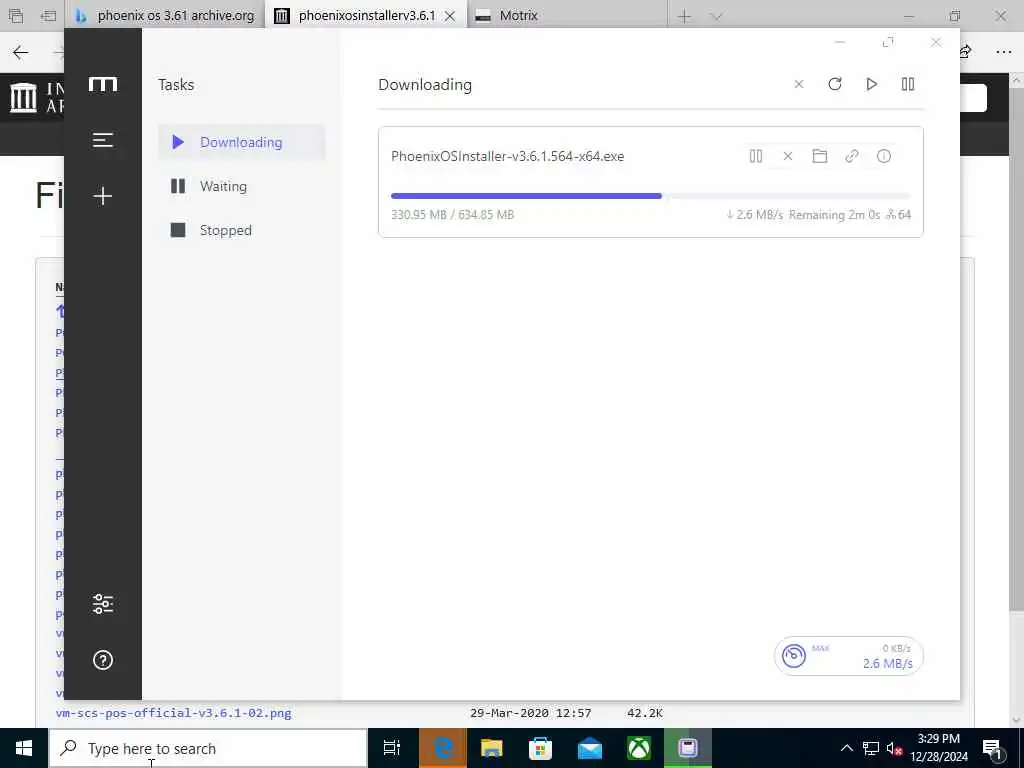This screenshot has width=1024, height=768.
Task: Switch to phoenix os 3.61 archive.org tab
Action: 165,16
